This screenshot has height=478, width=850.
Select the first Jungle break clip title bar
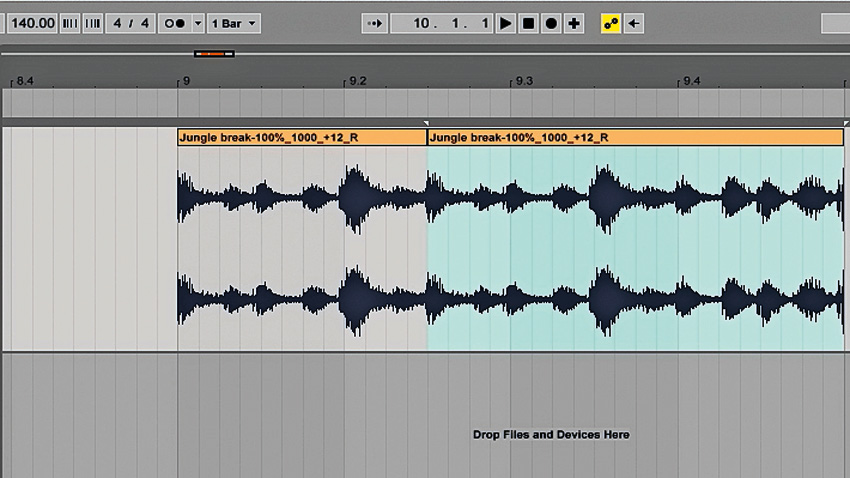[x=302, y=138]
